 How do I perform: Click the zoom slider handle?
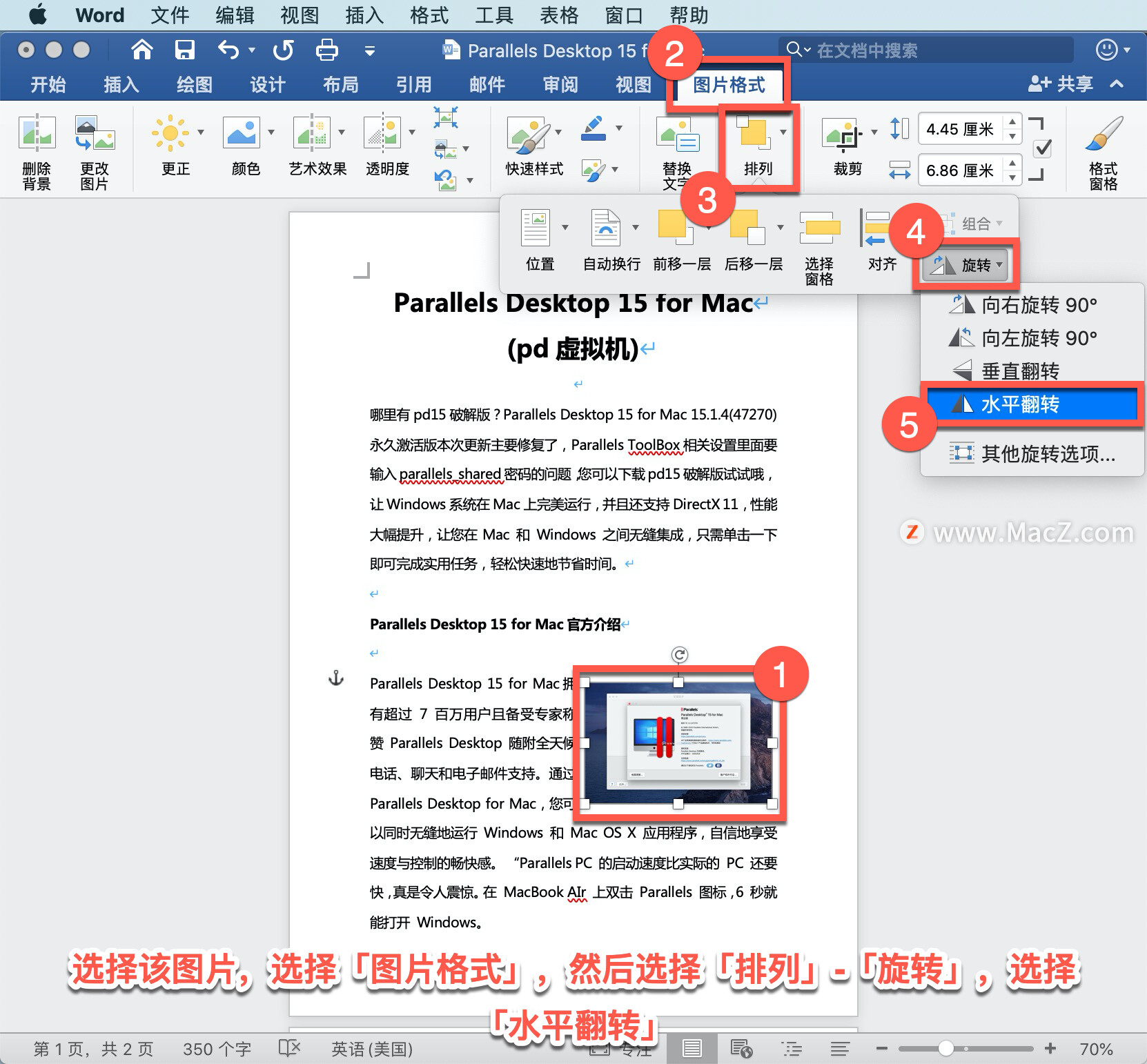point(946,1049)
